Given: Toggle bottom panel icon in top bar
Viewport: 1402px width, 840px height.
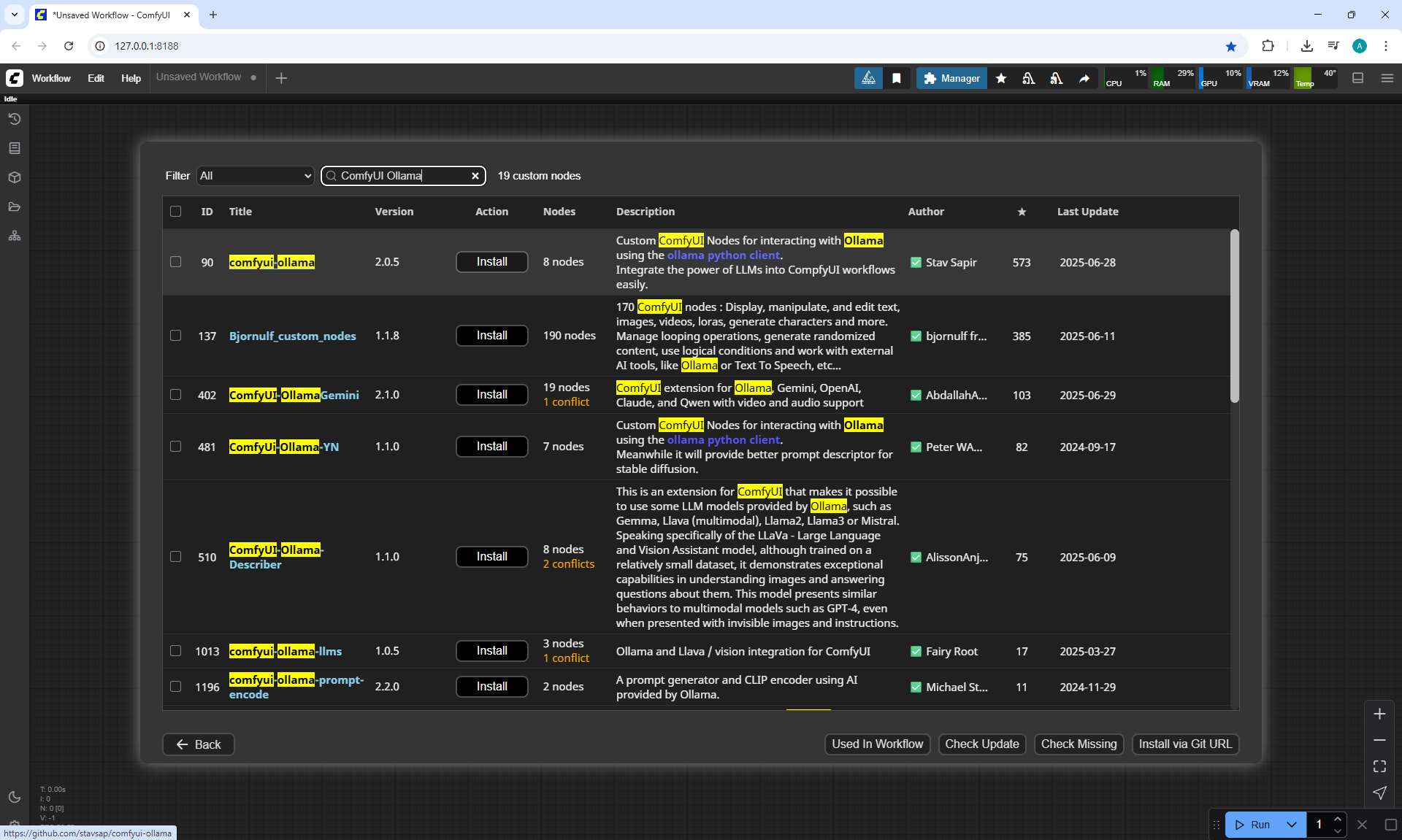Looking at the screenshot, I should pyautogui.click(x=1358, y=78).
